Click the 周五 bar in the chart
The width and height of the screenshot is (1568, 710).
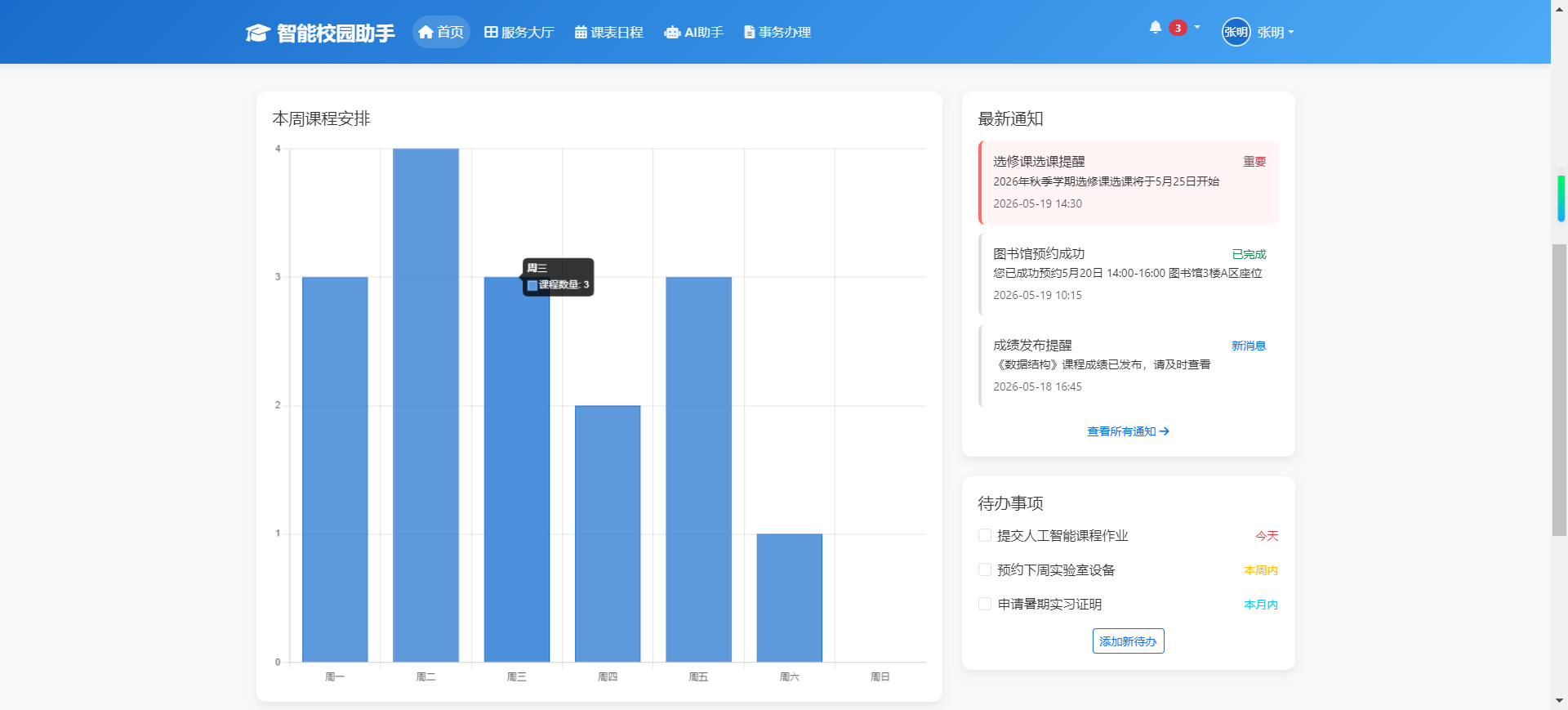pos(698,469)
